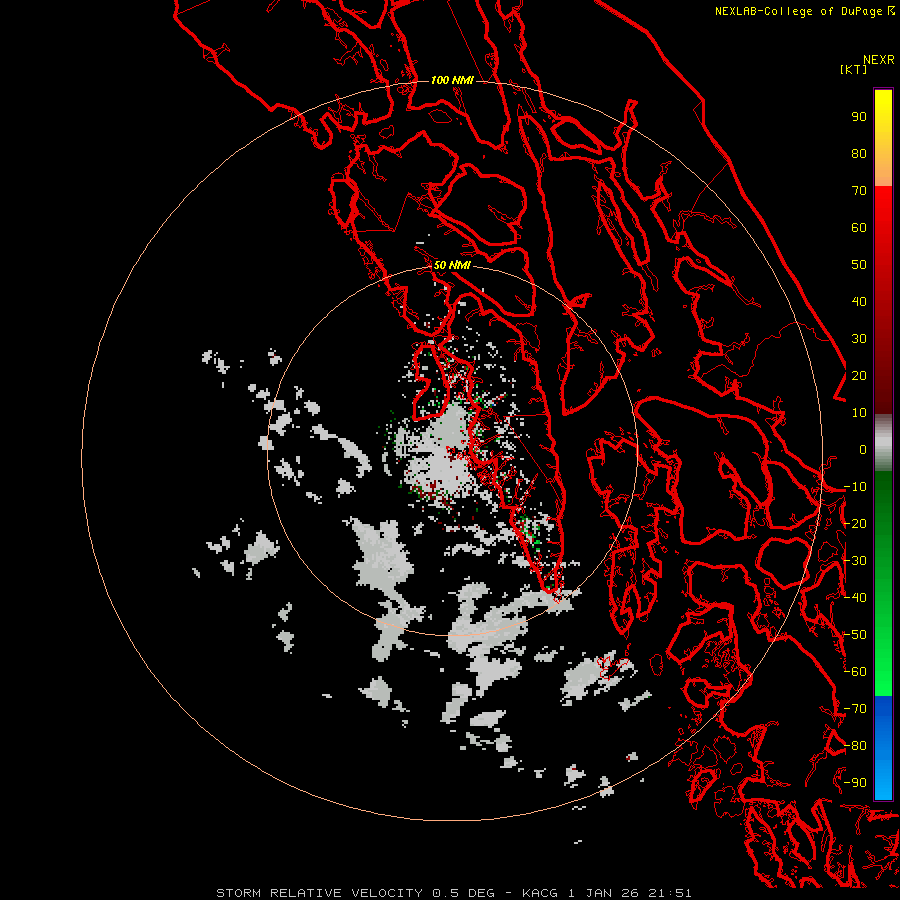Select the 80 knot scale value
Image resolution: width=900 pixels, height=900 pixels.
859,154
